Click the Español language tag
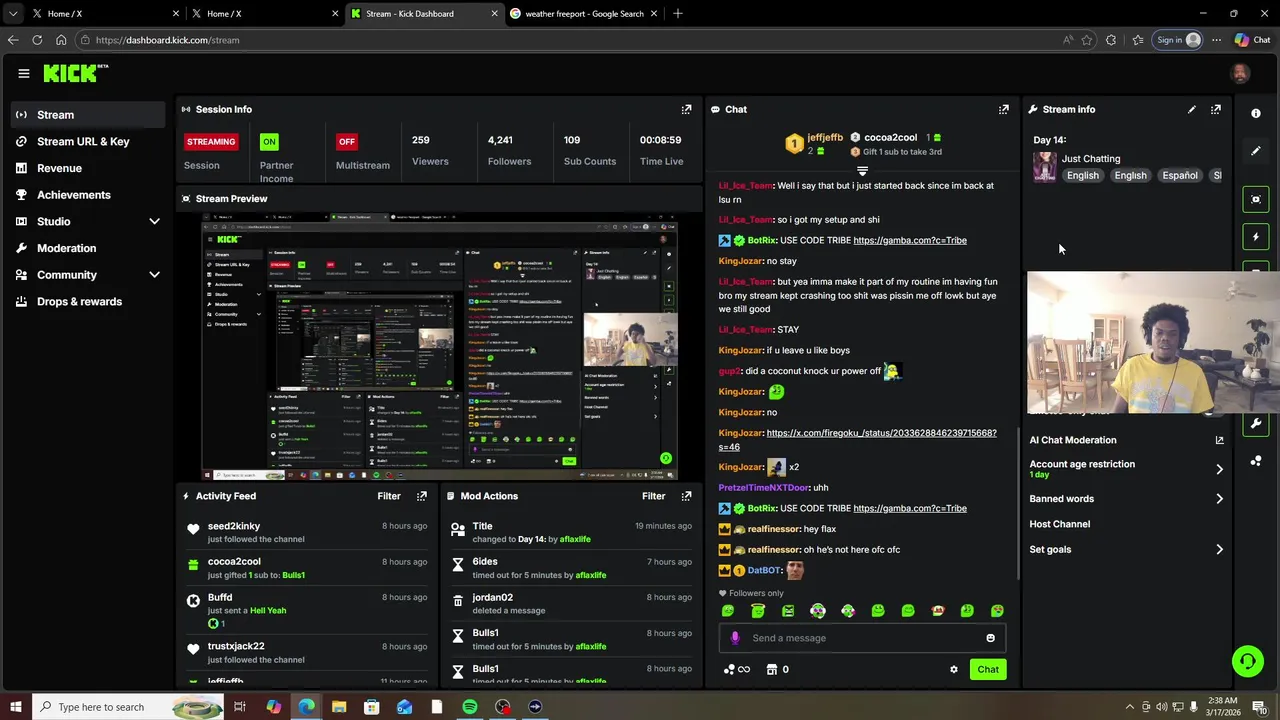1280x720 pixels. coord(1180,175)
